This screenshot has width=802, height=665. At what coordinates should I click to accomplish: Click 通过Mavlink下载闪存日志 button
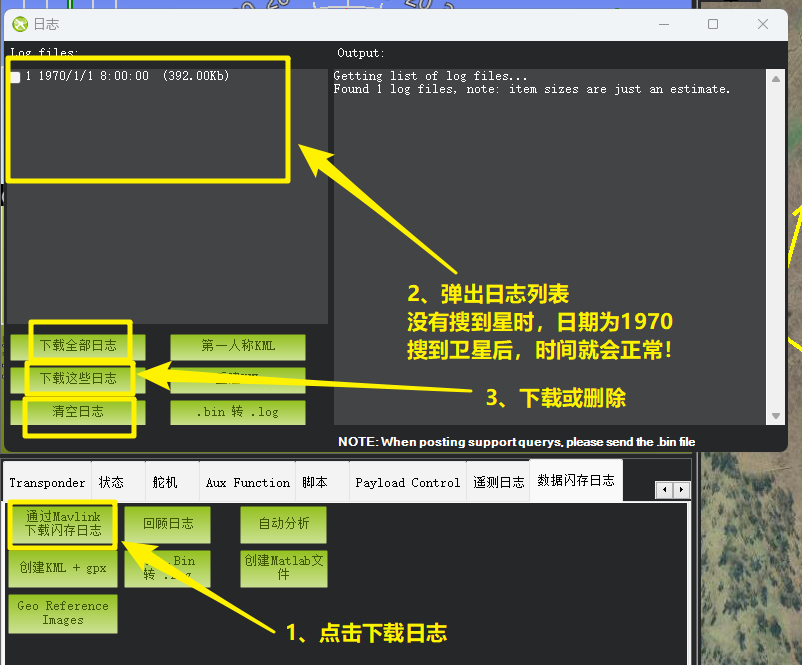(x=63, y=524)
